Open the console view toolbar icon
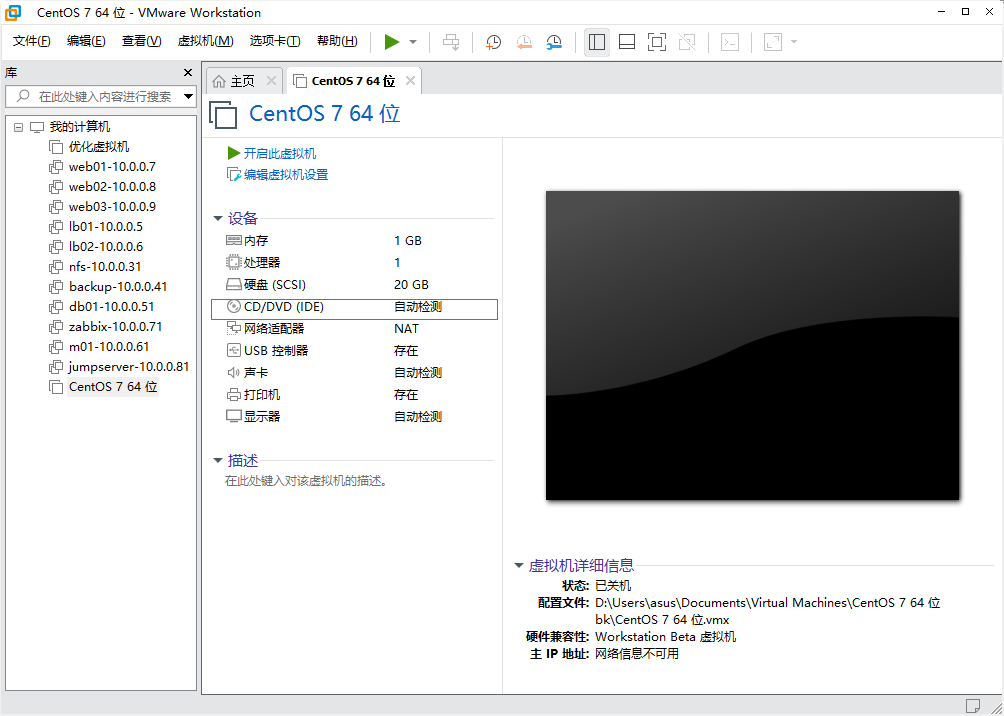This screenshot has width=1004, height=716. pos(730,42)
